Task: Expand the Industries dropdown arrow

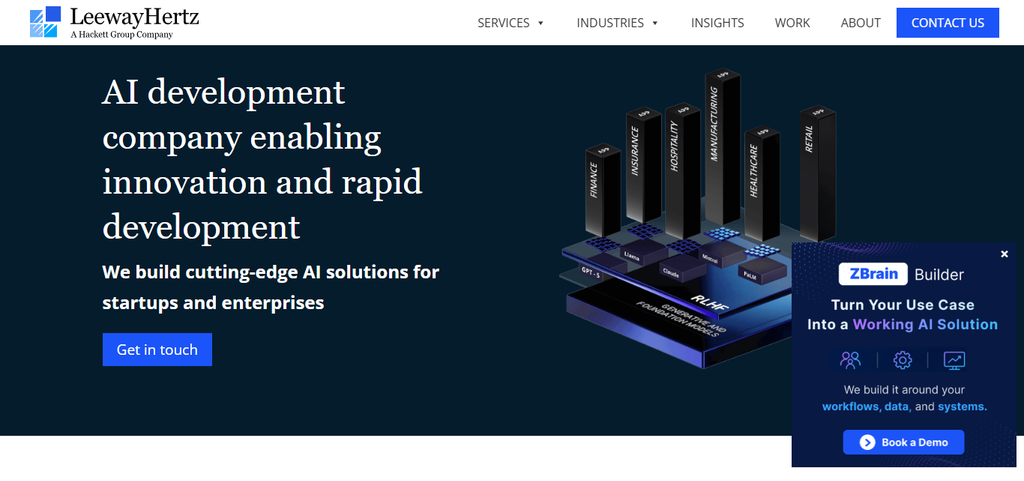Action: tap(654, 23)
